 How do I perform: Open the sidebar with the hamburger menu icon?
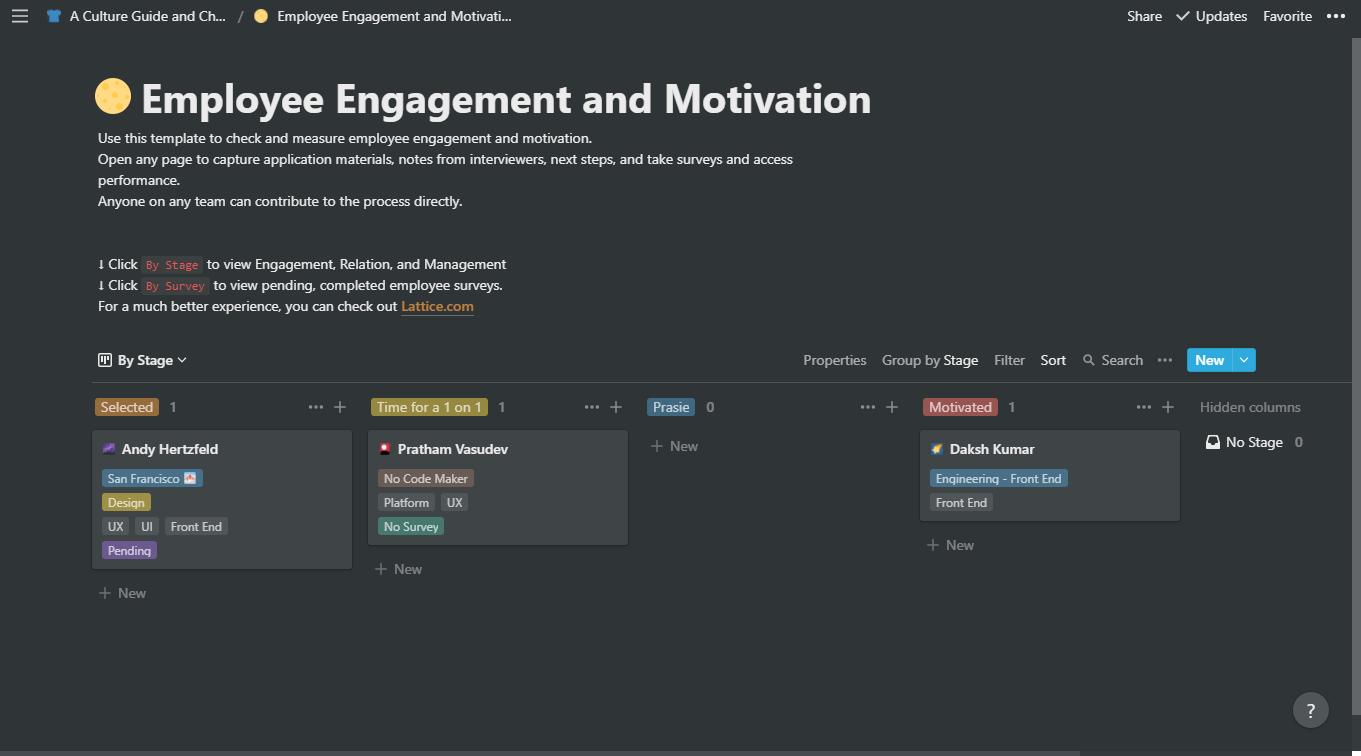(20, 15)
